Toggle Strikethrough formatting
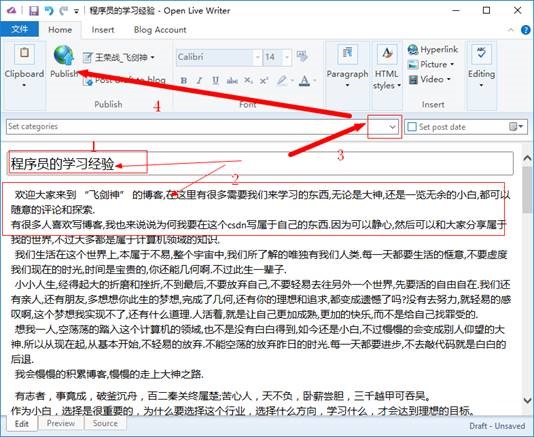Viewport: 534px width, 437px height. [232, 80]
